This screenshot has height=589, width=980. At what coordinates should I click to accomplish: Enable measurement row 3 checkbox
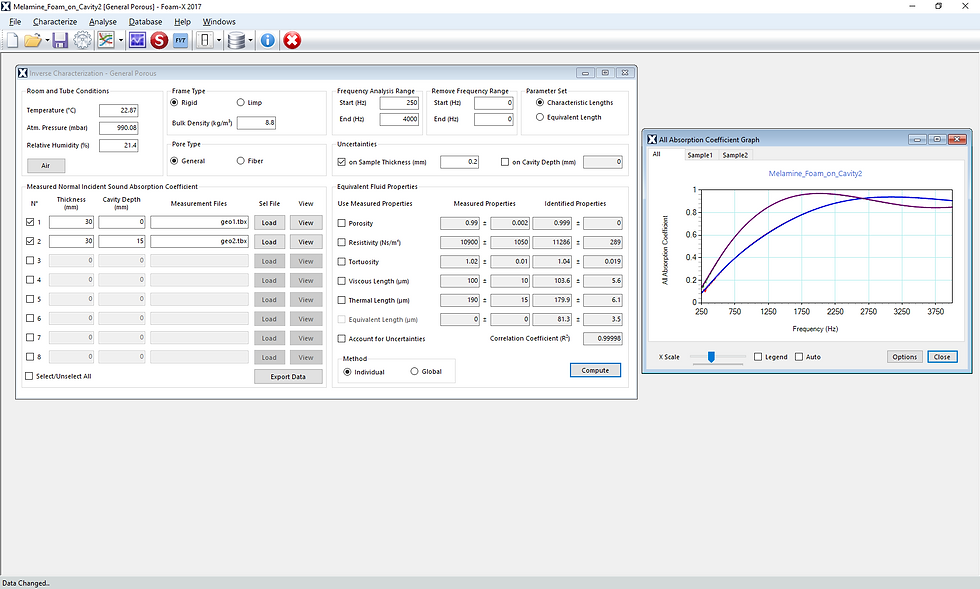[30, 260]
